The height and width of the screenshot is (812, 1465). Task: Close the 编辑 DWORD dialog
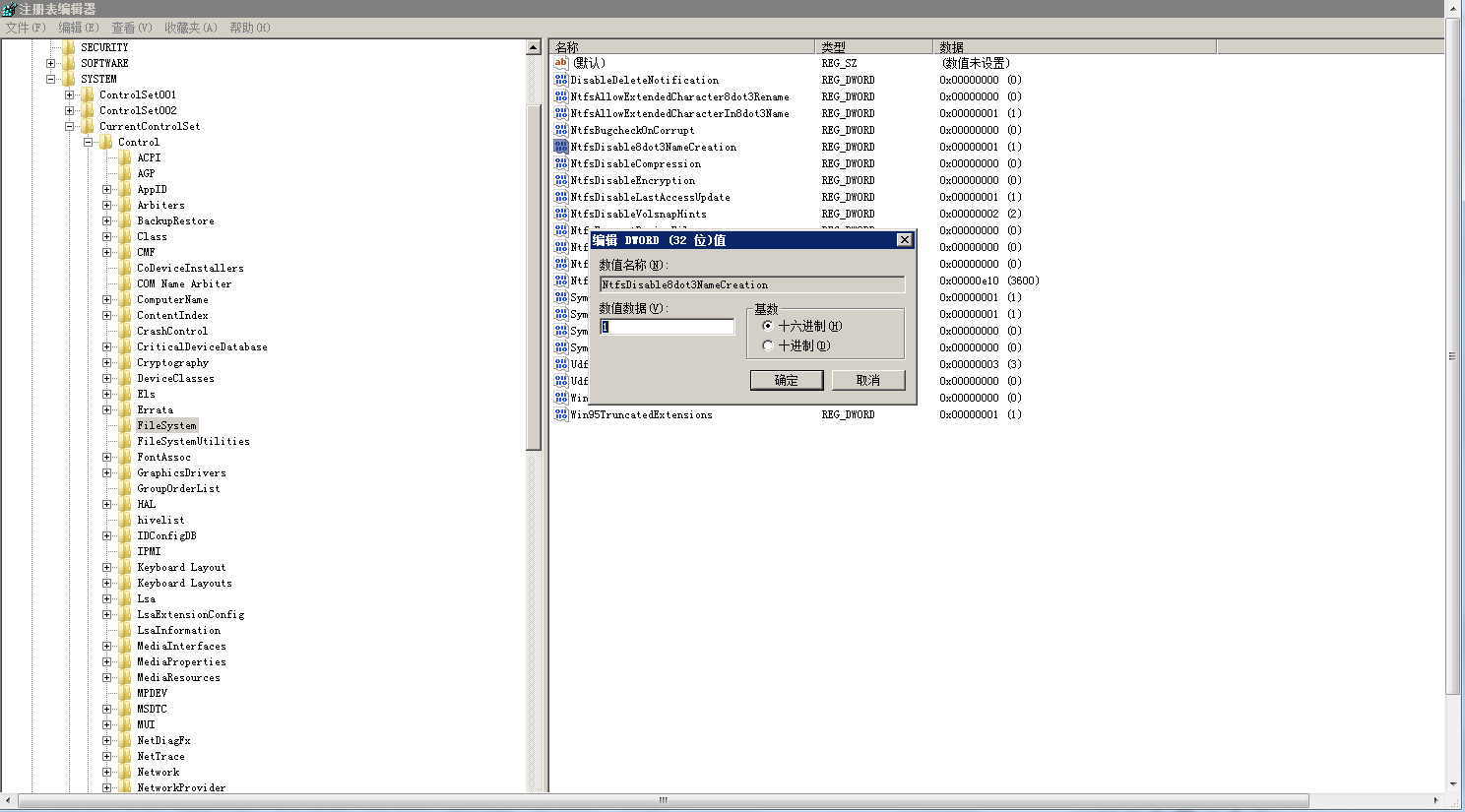(905, 240)
